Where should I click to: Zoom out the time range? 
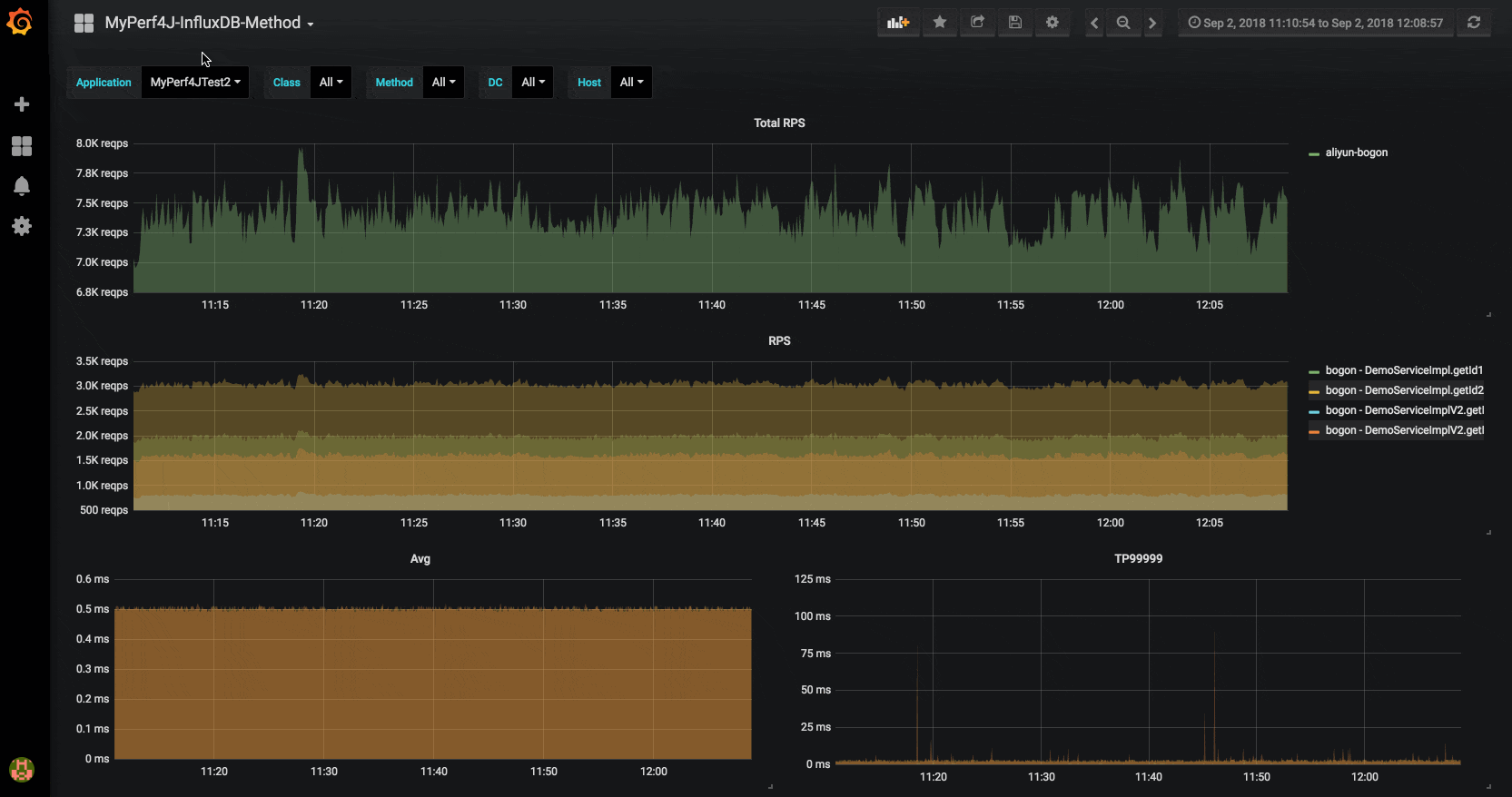pyautogui.click(x=1123, y=23)
